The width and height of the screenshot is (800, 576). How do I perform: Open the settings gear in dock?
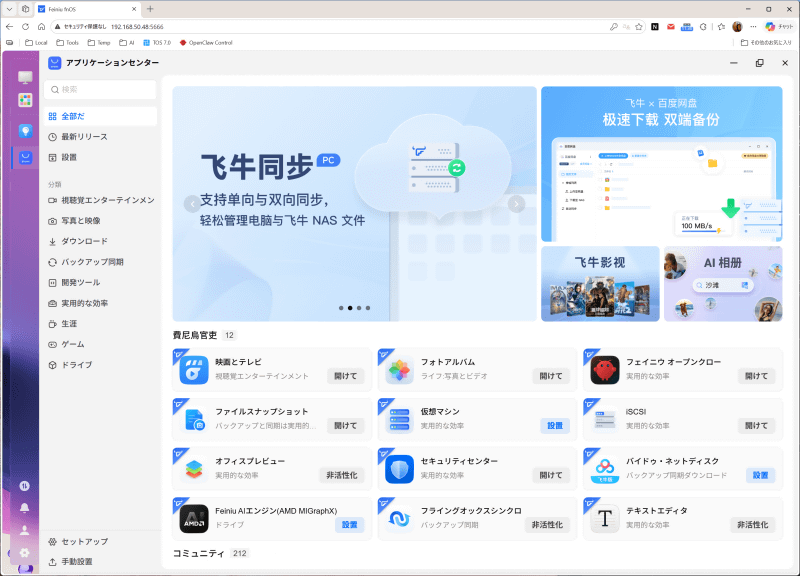coord(24,553)
